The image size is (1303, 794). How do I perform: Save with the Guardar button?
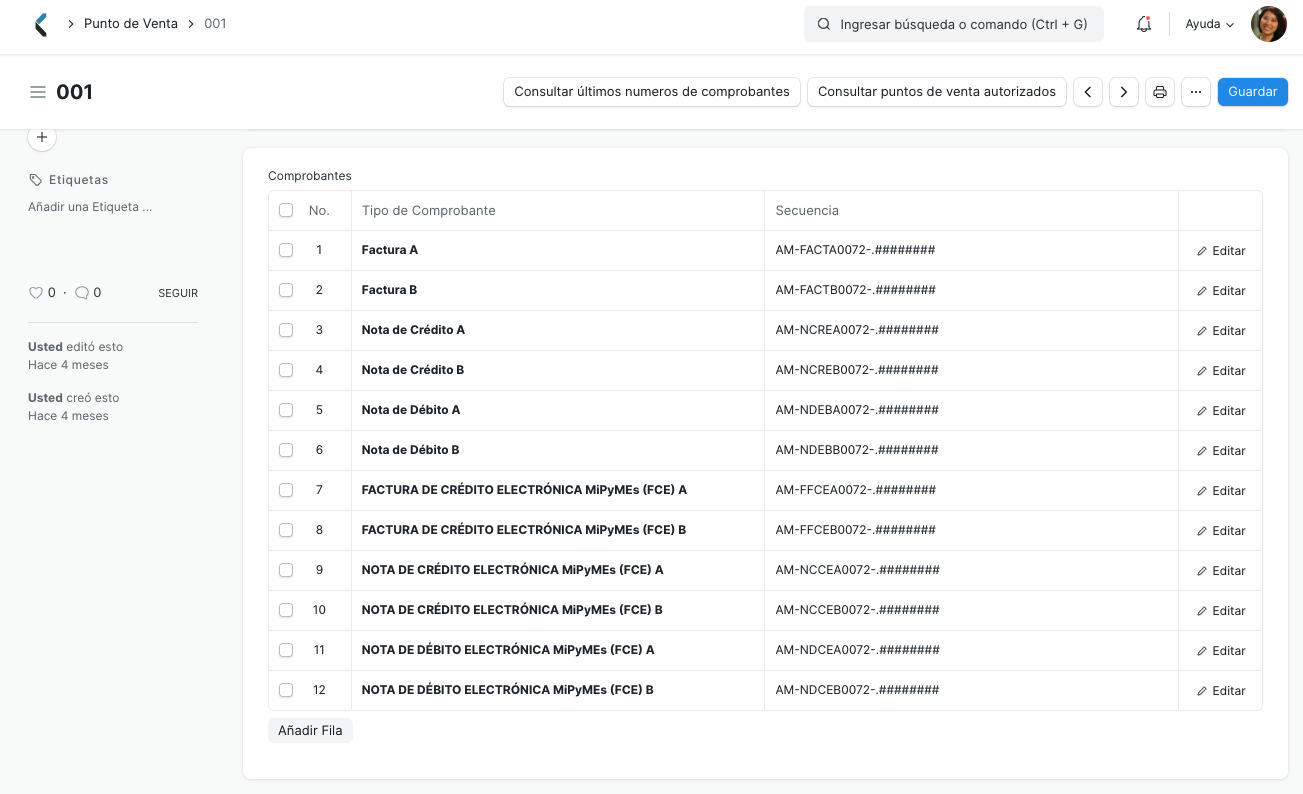pyautogui.click(x=1252, y=92)
